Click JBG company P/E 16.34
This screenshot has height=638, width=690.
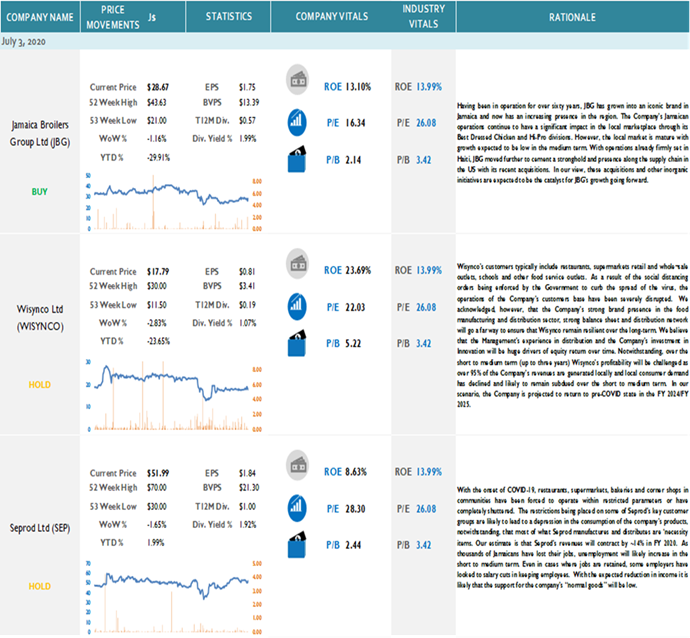coord(356,123)
